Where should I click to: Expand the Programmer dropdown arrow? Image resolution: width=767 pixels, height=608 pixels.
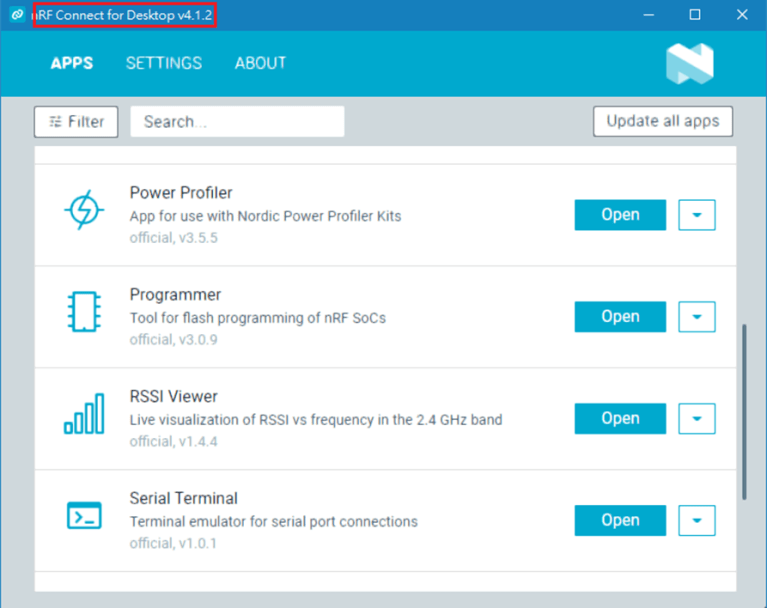[x=697, y=317]
